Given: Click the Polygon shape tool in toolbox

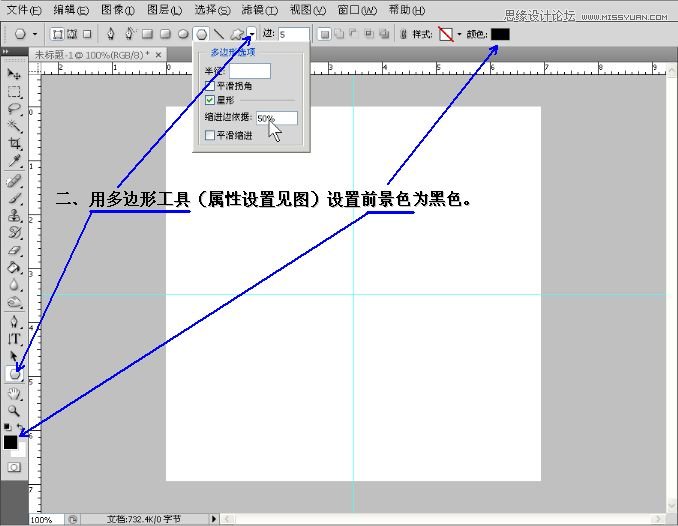Looking at the screenshot, I should pos(14,374).
